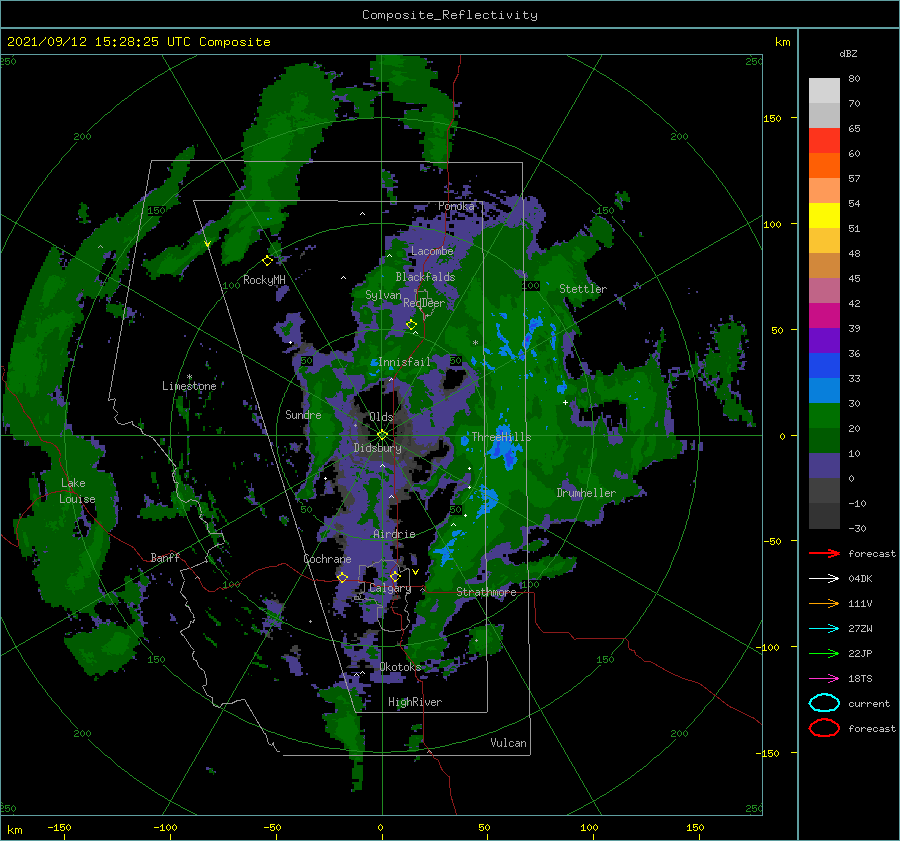Click the RockyMH label
The height and width of the screenshot is (841, 900).
click(264, 280)
